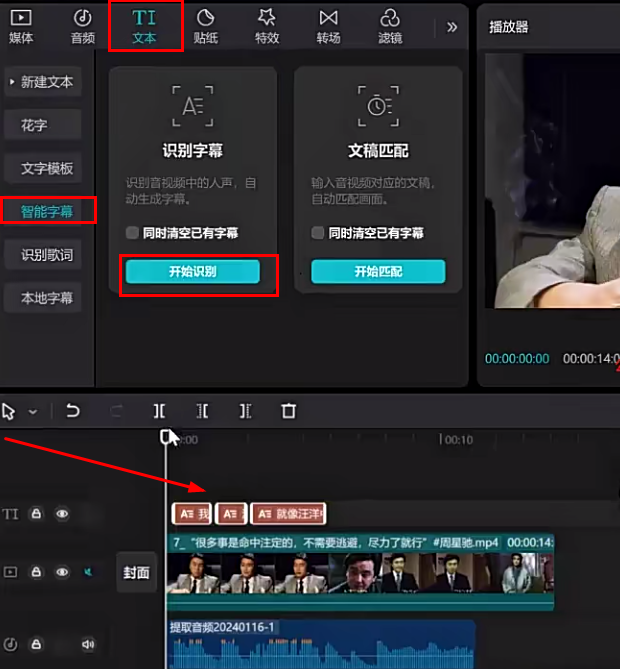620x669 pixels.
Task: Mute the video track's original audio
Action: (88, 572)
